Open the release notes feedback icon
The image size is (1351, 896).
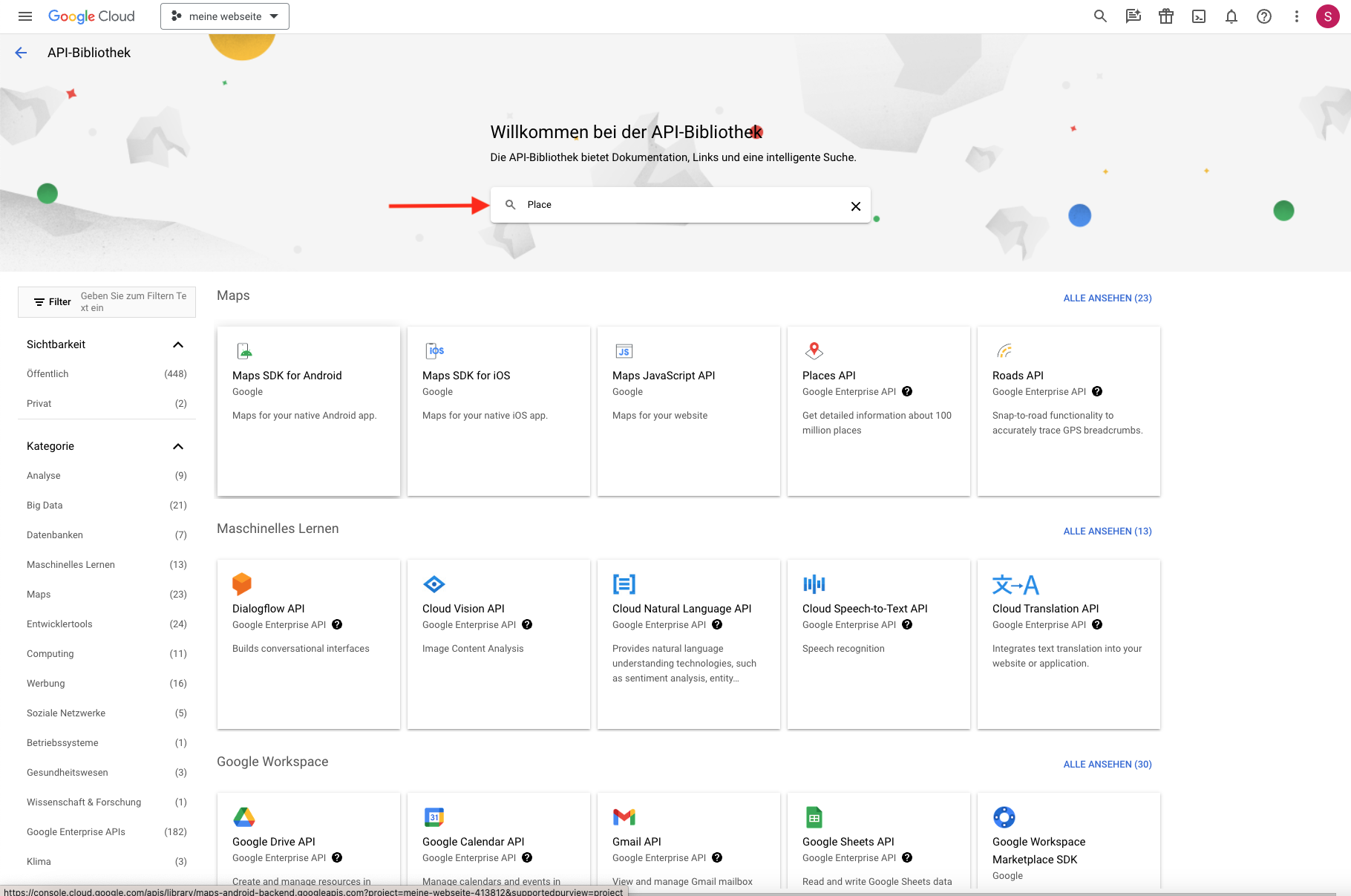pos(1133,16)
